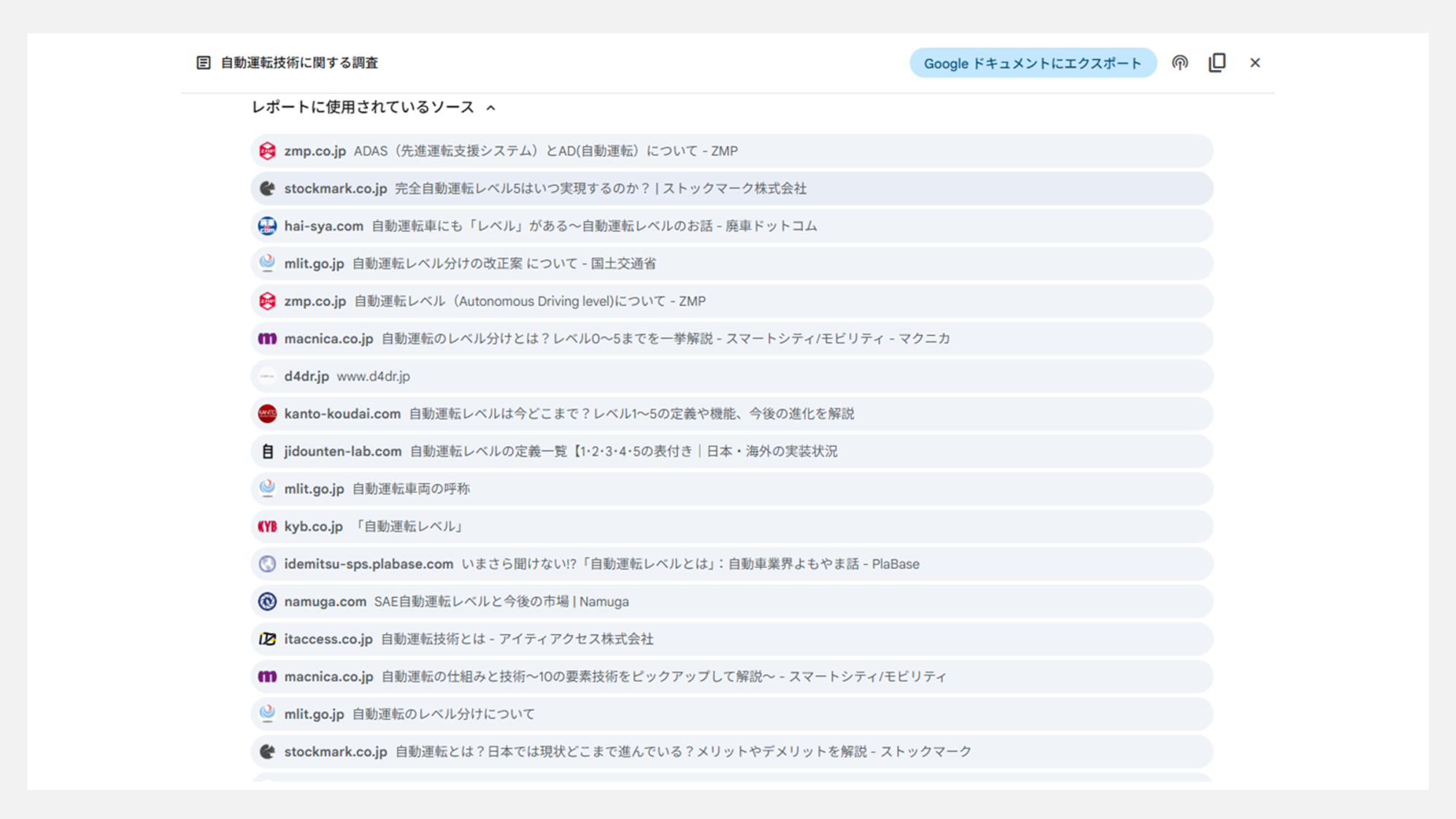Click the report title 自動運転技術に関する調査
The width and height of the screenshot is (1456, 819).
[299, 63]
